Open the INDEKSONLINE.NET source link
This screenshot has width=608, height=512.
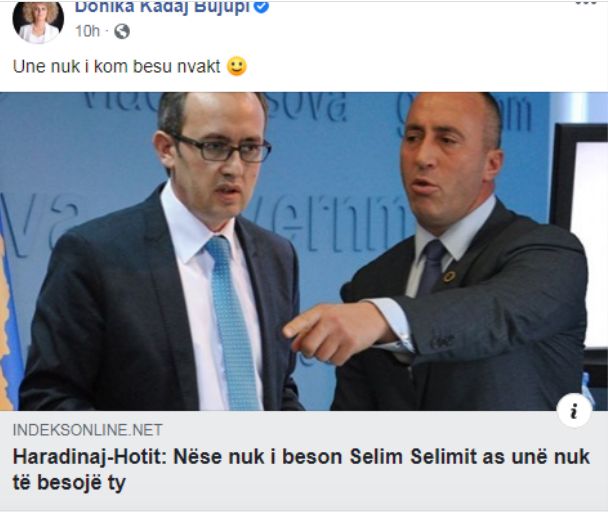point(88,430)
